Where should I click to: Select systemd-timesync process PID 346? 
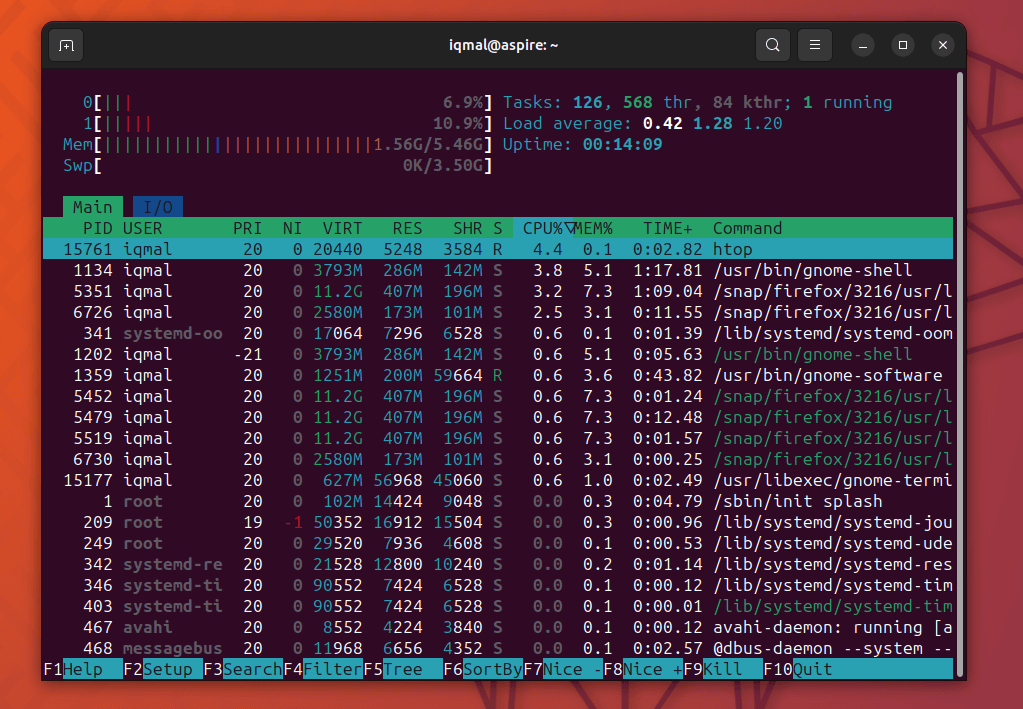point(498,585)
